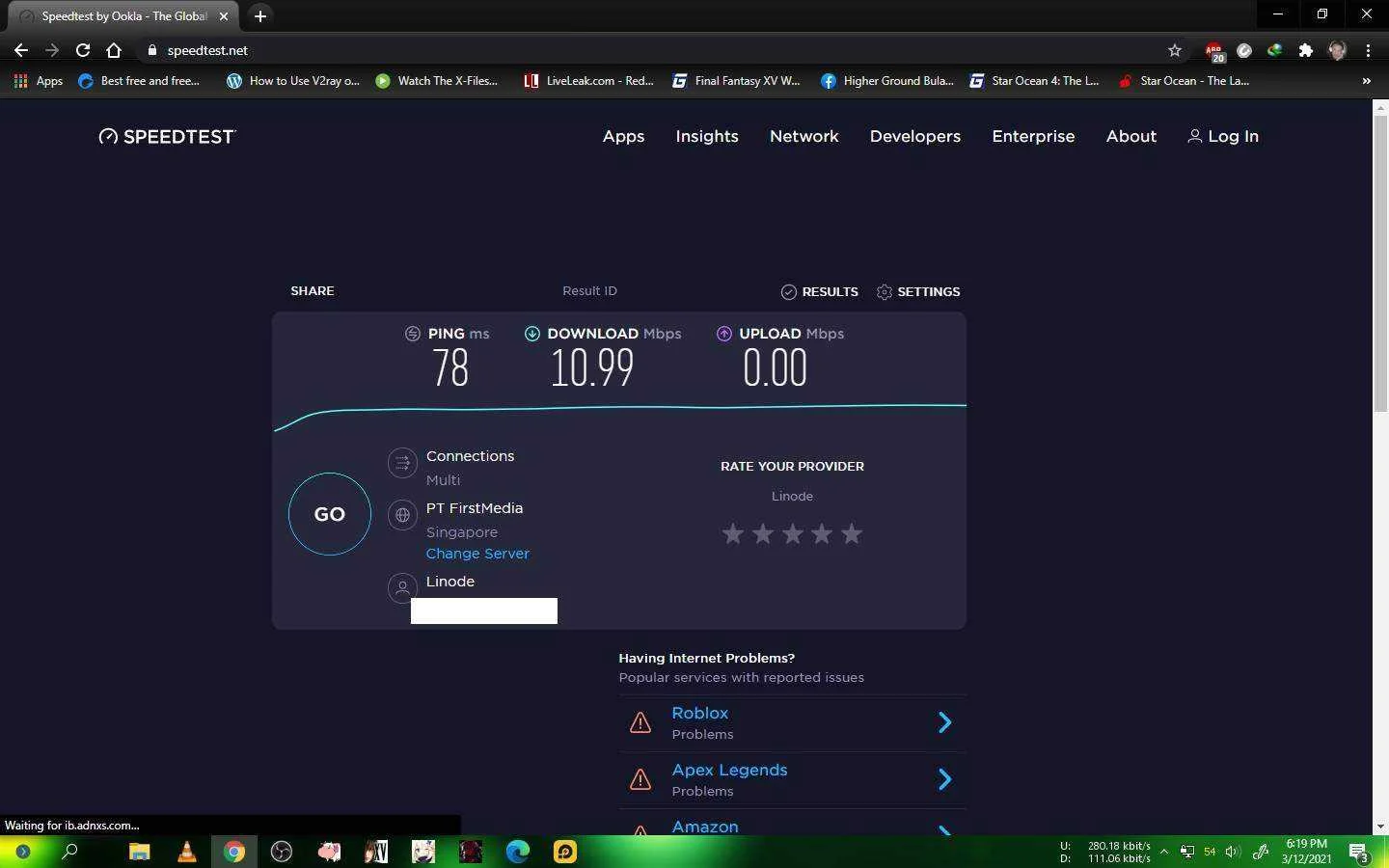Open the Developers navigation item
This screenshot has height=868, width=1389.
point(915,137)
